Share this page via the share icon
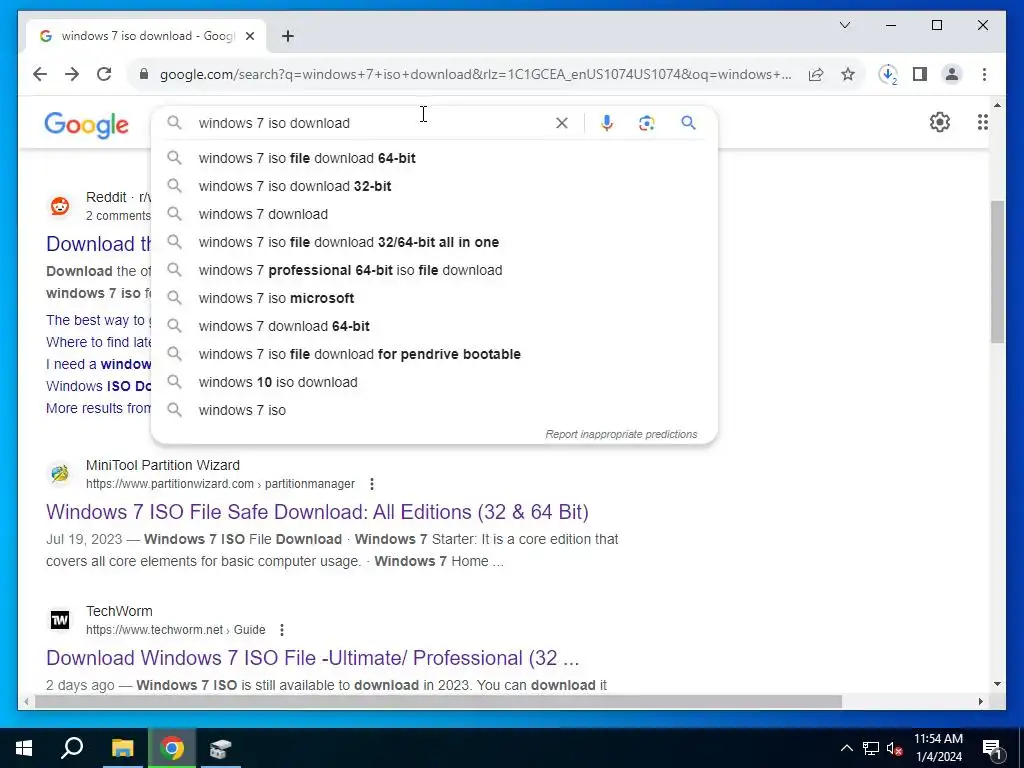This screenshot has height=768, width=1024. [816, 74]
